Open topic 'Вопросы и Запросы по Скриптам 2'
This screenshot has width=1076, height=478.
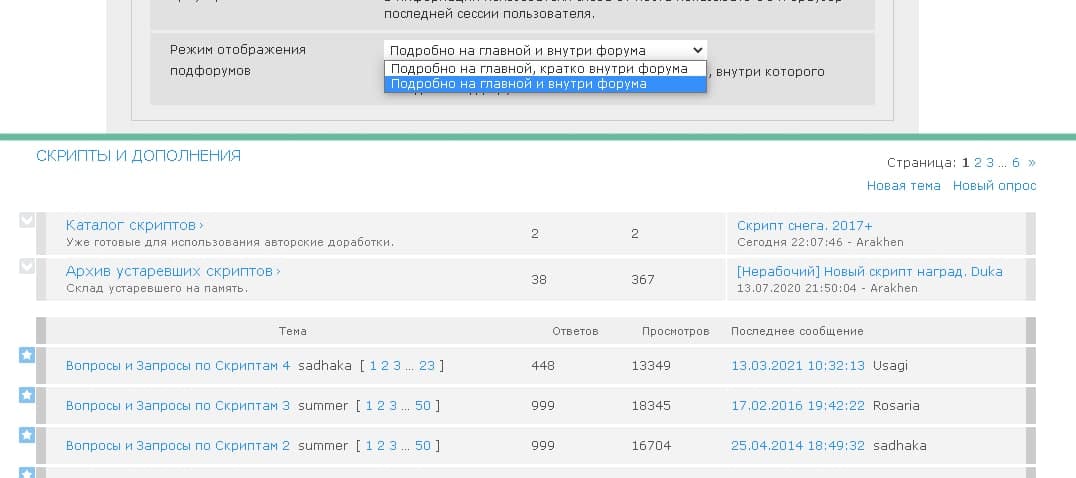[178, 445]
